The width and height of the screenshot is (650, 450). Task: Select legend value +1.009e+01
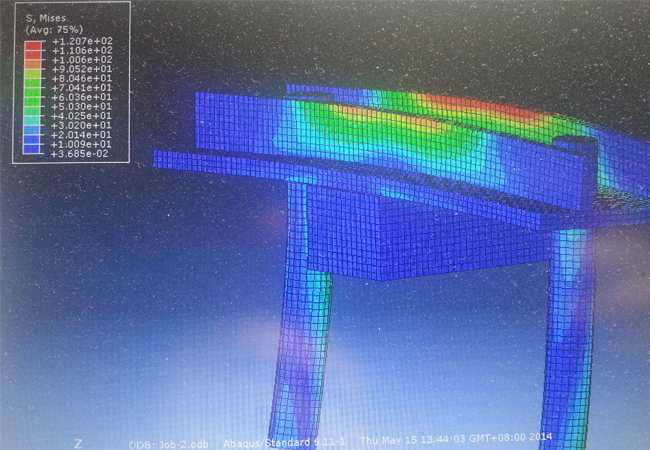[82, 144]
